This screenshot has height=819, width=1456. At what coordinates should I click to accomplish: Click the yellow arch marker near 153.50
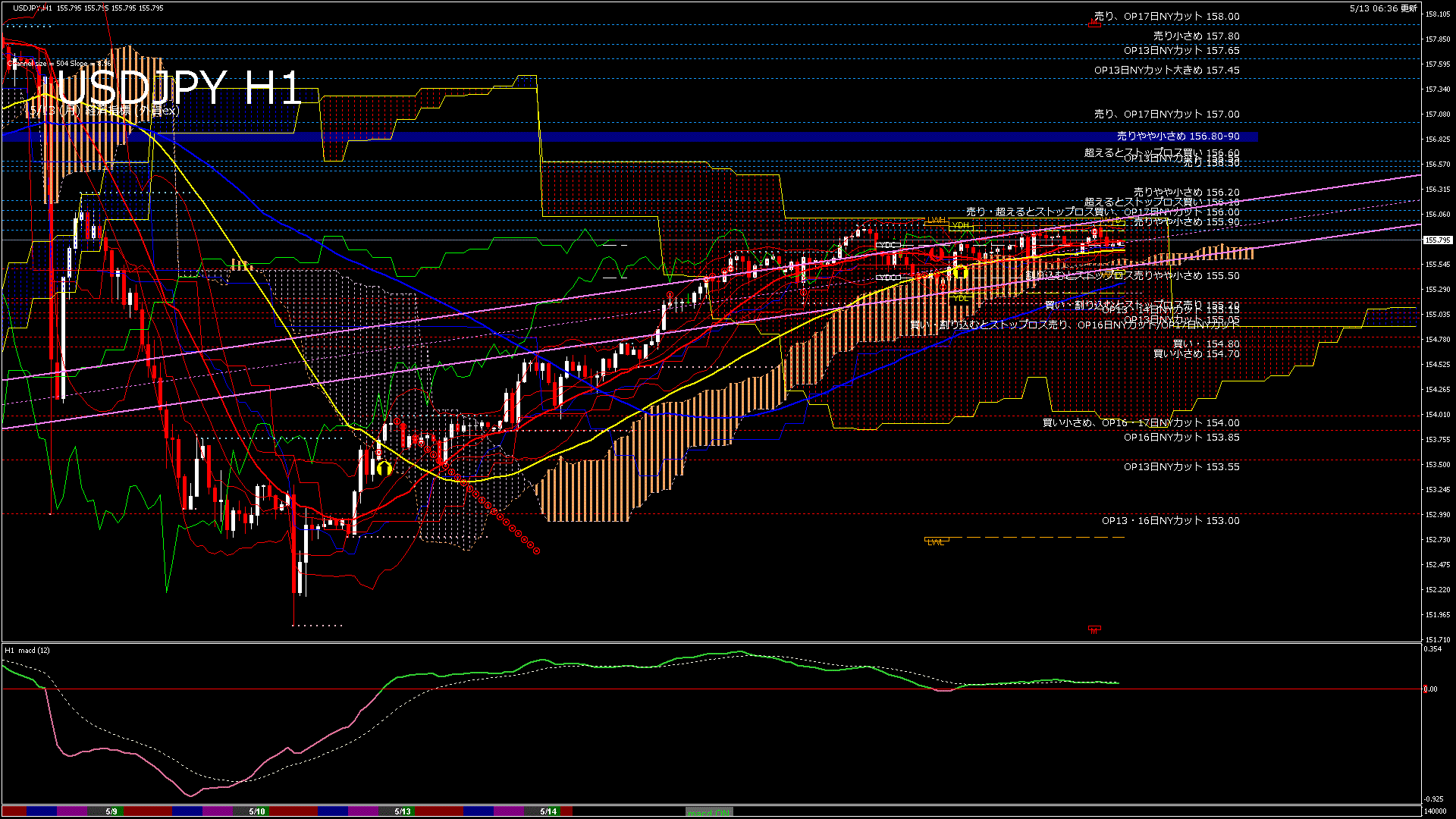(x=384, y=468)
